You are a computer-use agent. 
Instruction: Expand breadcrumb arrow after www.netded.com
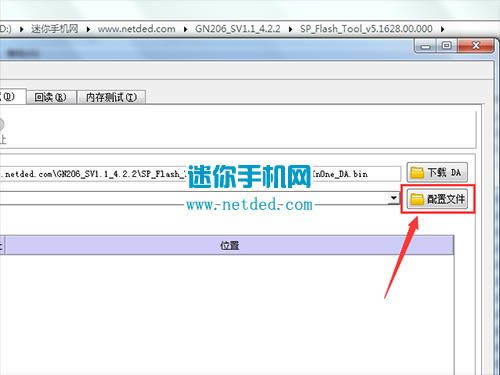pos(186,29)
